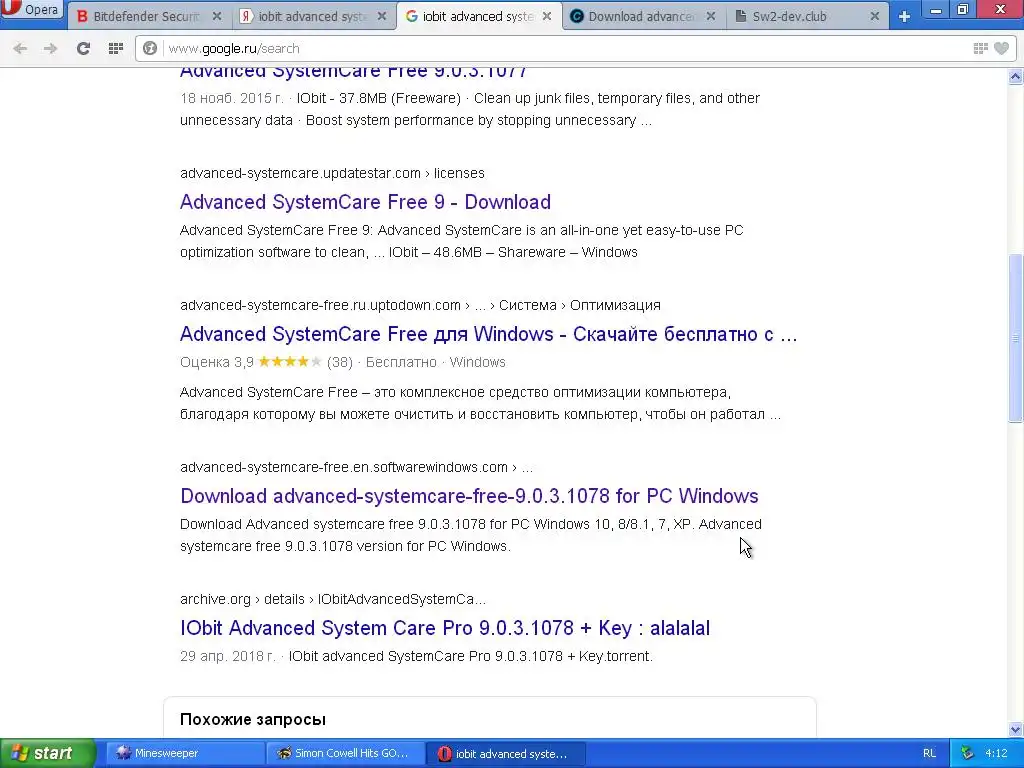The image size is (1024, 768).
Task: Bookmark page with the heart icon
Action: pos(1001,48)
